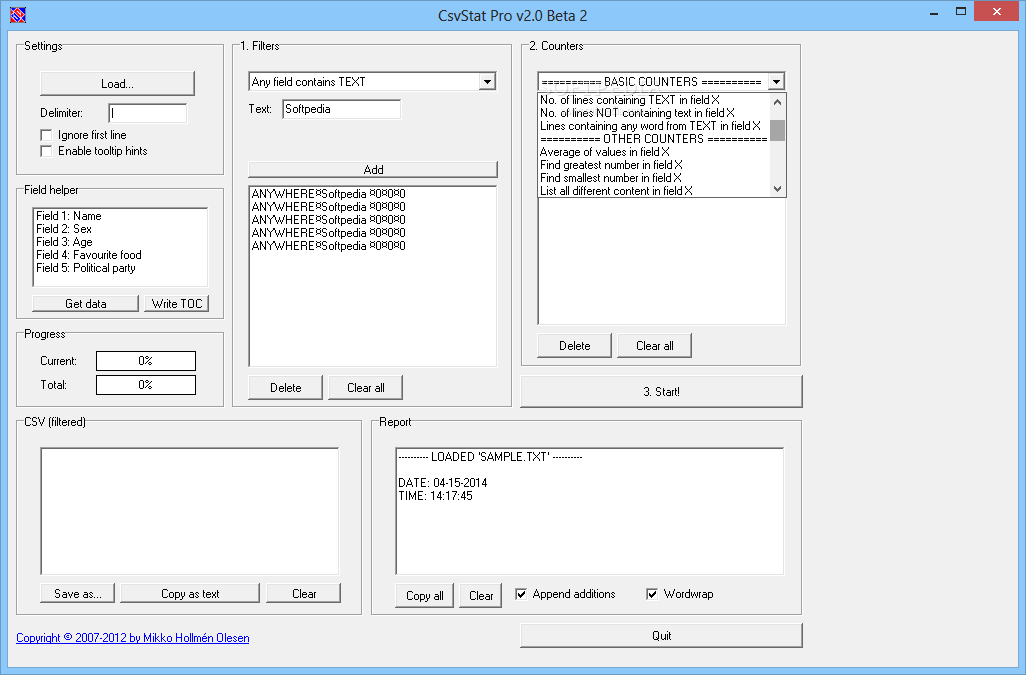The height and width of the screenshot is (675, 1026).
Task: Choose Find greatest number in field X
Action: pos(654,165)
